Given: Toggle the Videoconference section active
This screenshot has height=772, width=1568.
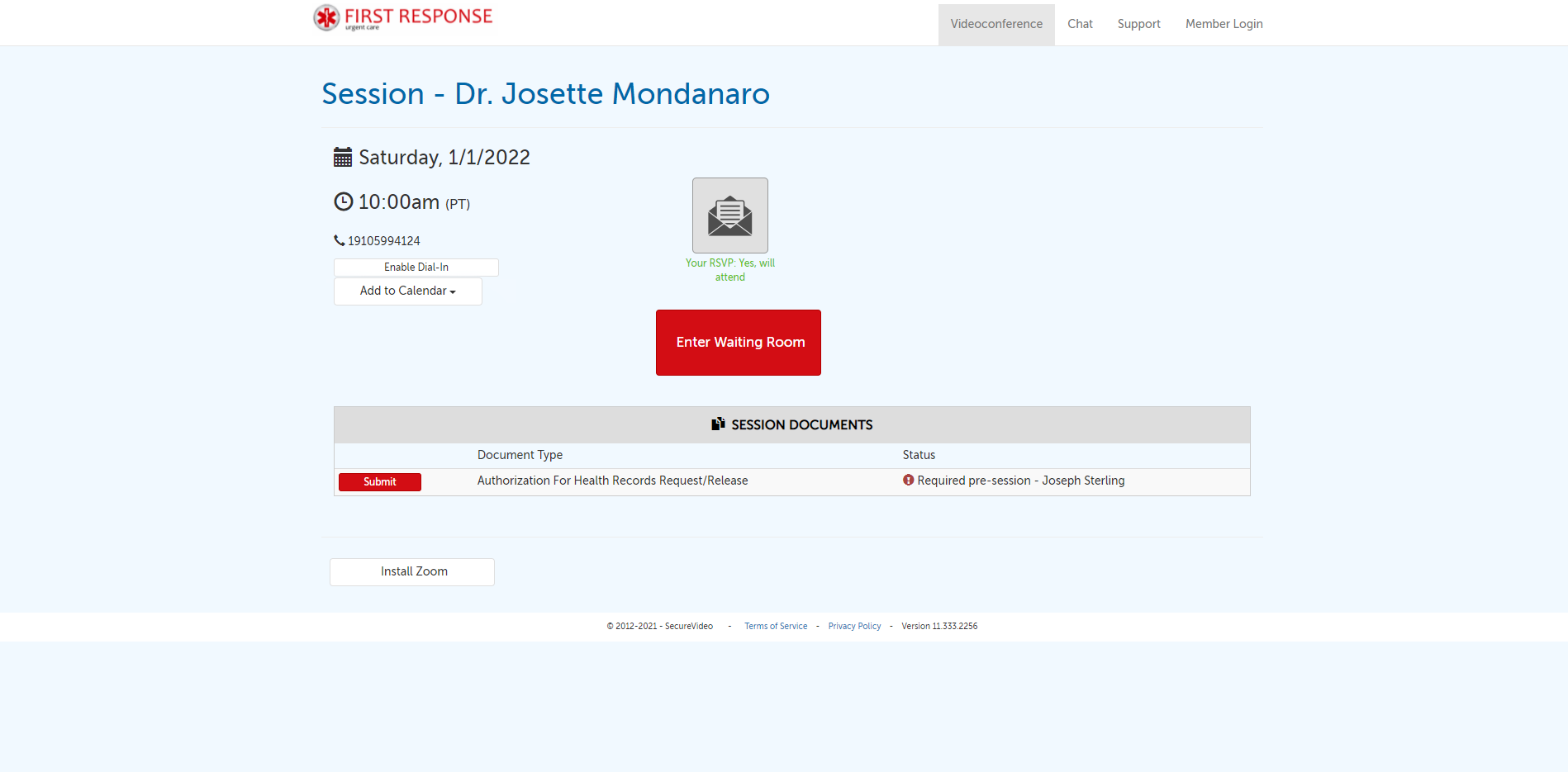Looking at the screenshot, I should tap(995, 24).
